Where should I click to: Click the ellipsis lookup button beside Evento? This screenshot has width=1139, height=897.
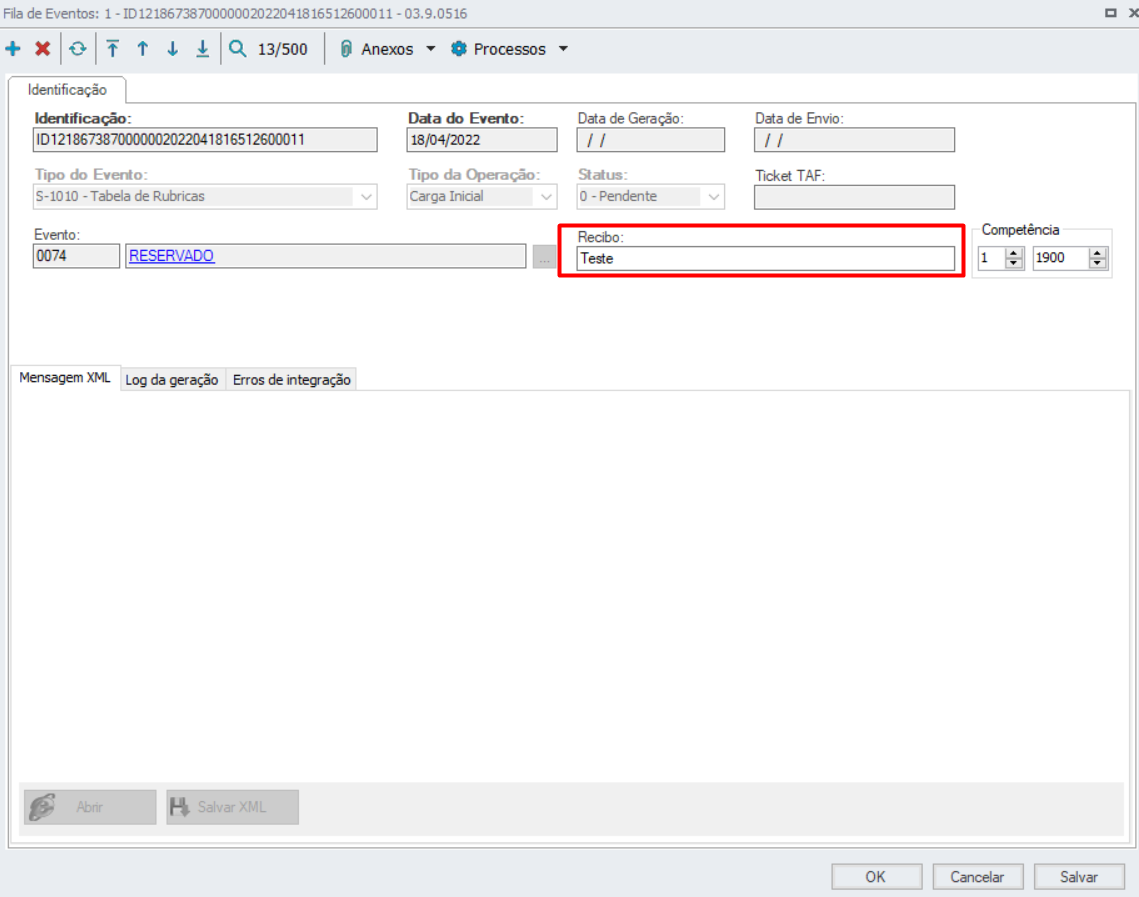(544, 256)
